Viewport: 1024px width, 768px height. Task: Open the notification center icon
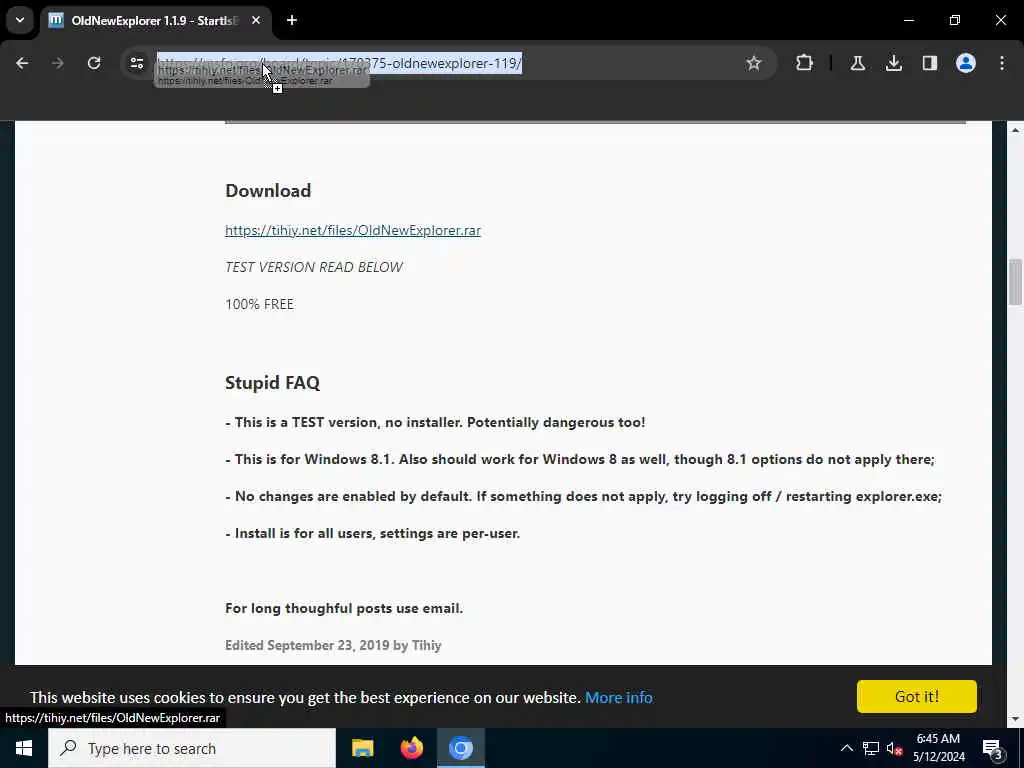tap(992, 748)
